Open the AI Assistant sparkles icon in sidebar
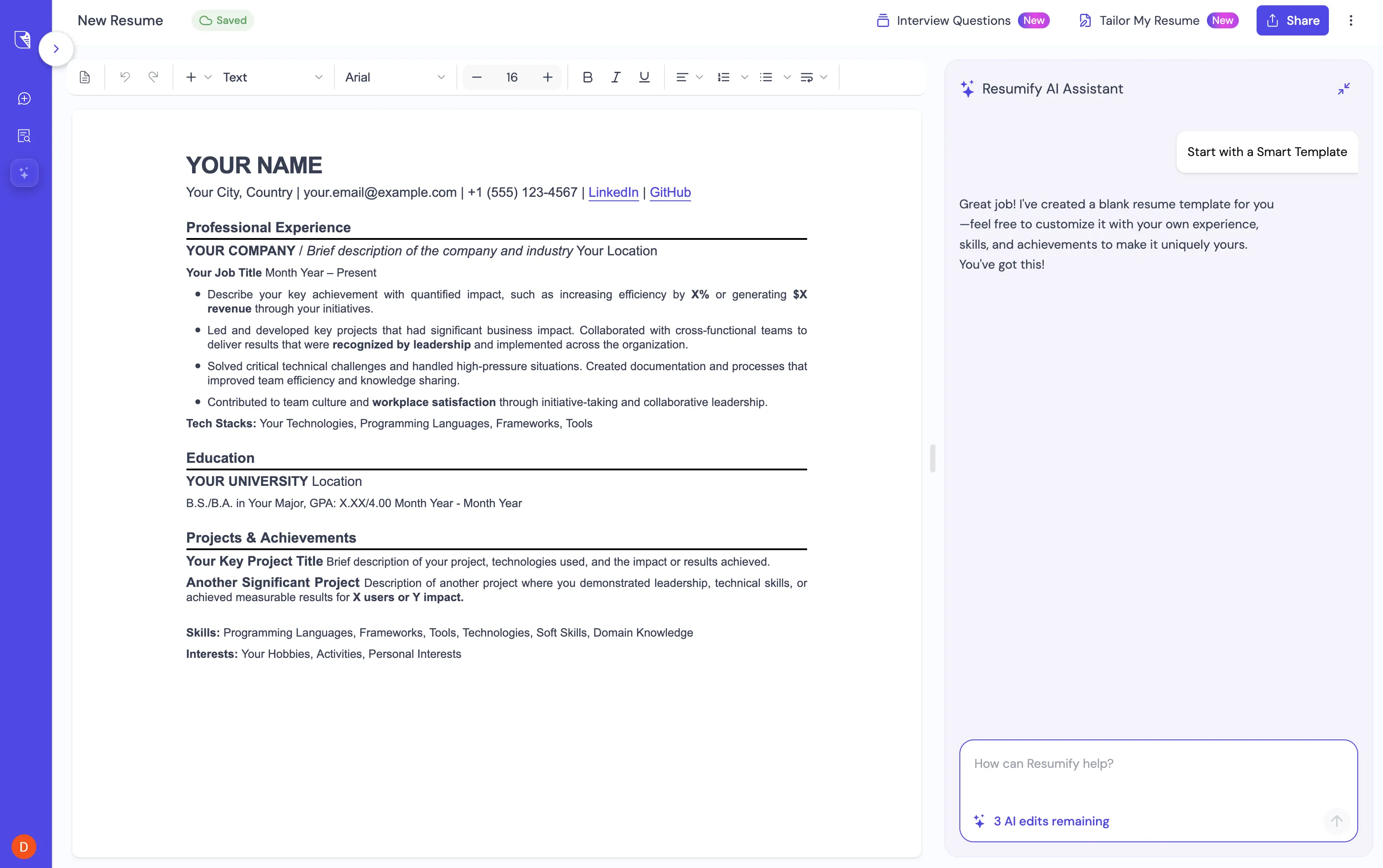This screenshot has width=1383, height=868. pyautogui.click(x=24, y=172)
